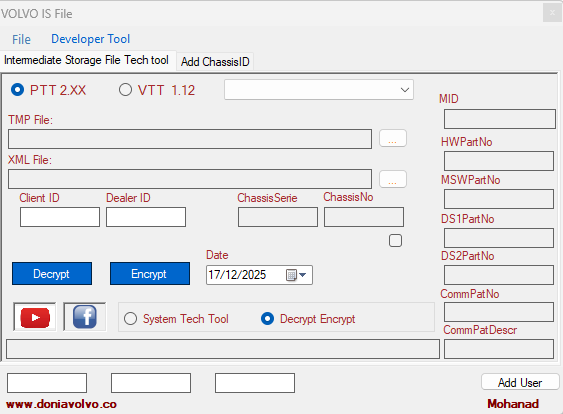The image size is (563, 414).
Task: Open the Developer Tool menu
Action: tap(90, 39)
